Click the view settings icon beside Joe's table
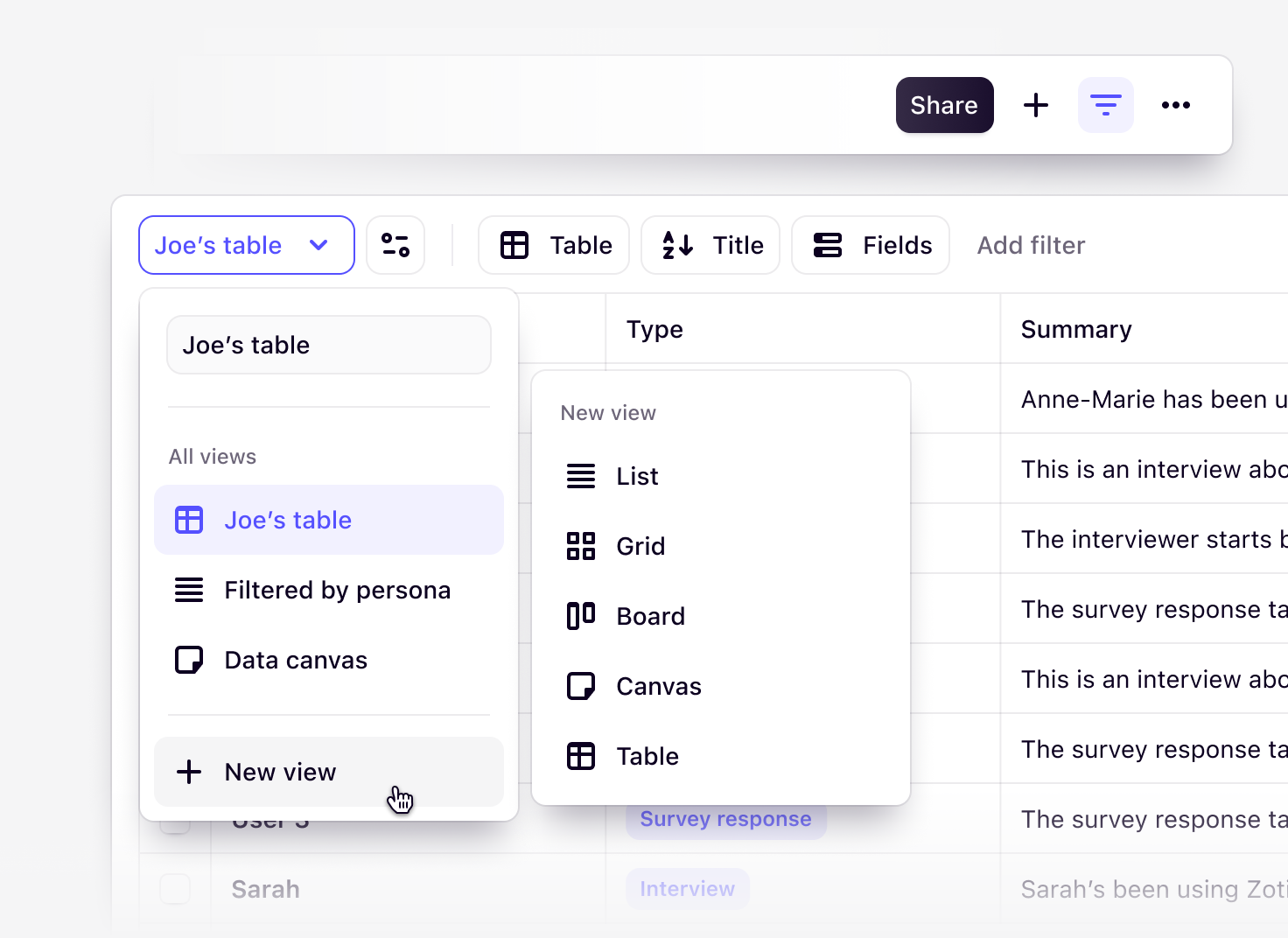The image size is (1288, 938). (x=395, y=245)
